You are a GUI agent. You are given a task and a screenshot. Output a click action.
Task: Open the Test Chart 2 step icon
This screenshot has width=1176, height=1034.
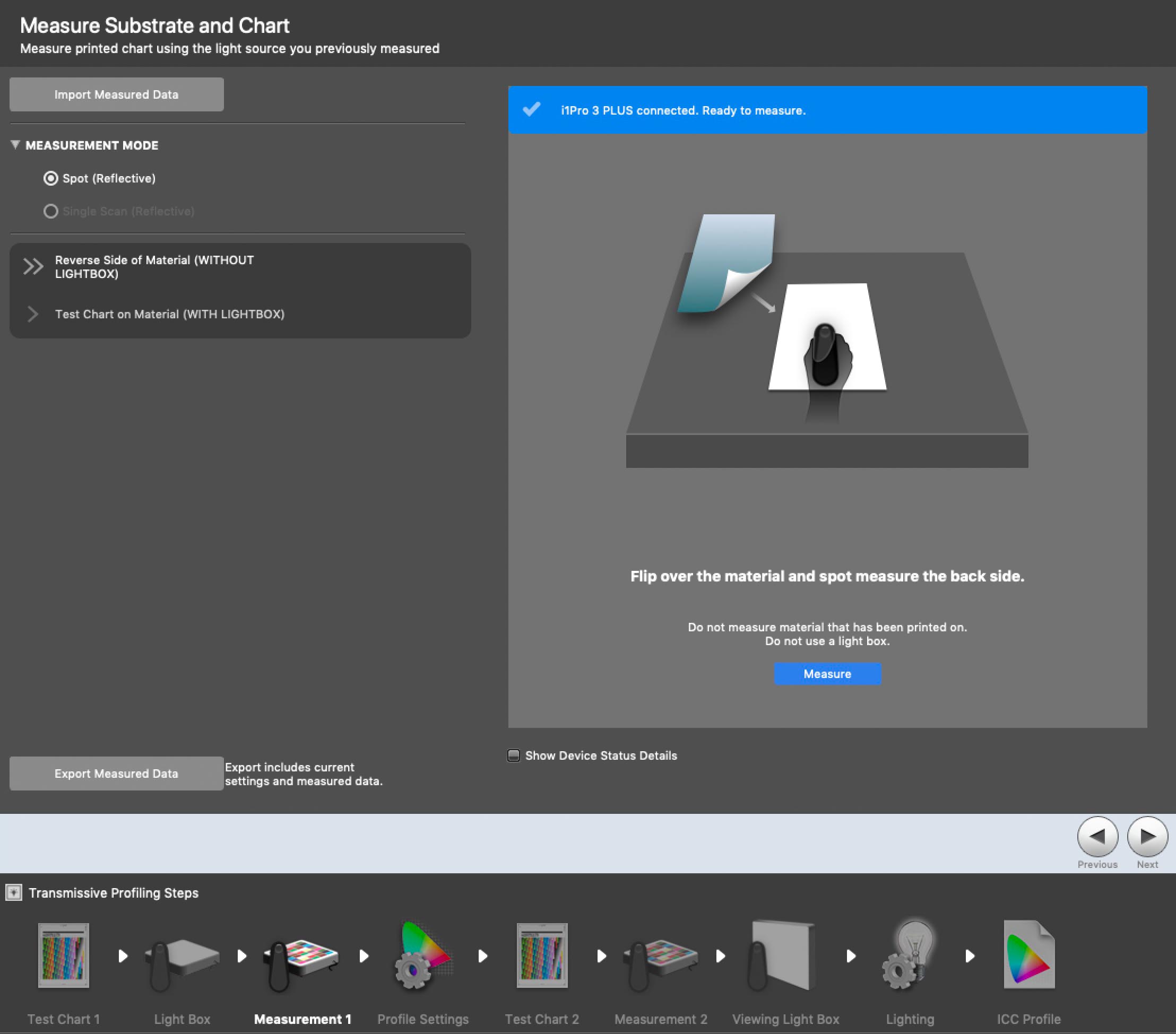click(x=542, y=955)
